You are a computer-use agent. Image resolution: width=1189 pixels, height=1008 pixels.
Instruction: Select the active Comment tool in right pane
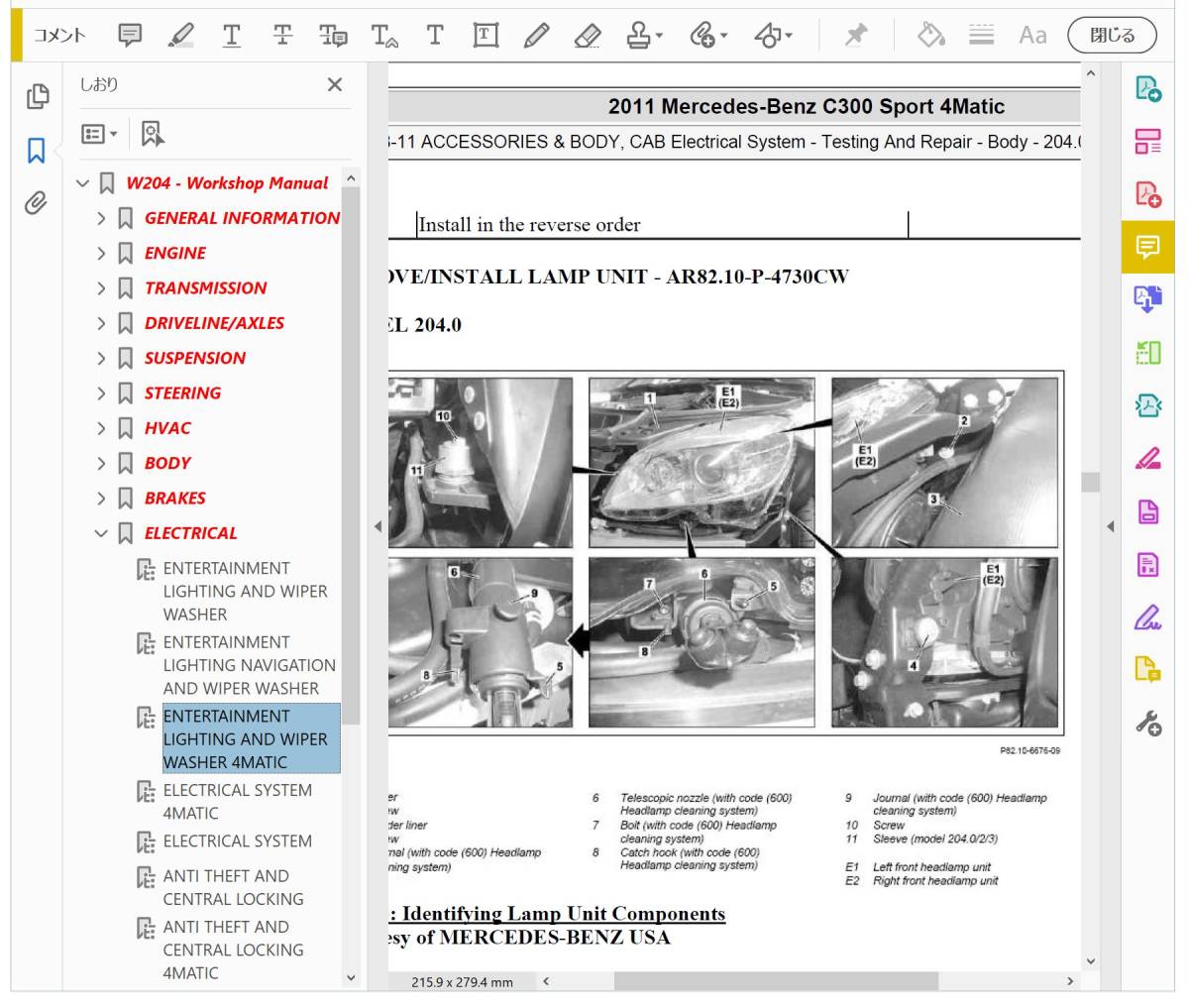[1147, 247]
